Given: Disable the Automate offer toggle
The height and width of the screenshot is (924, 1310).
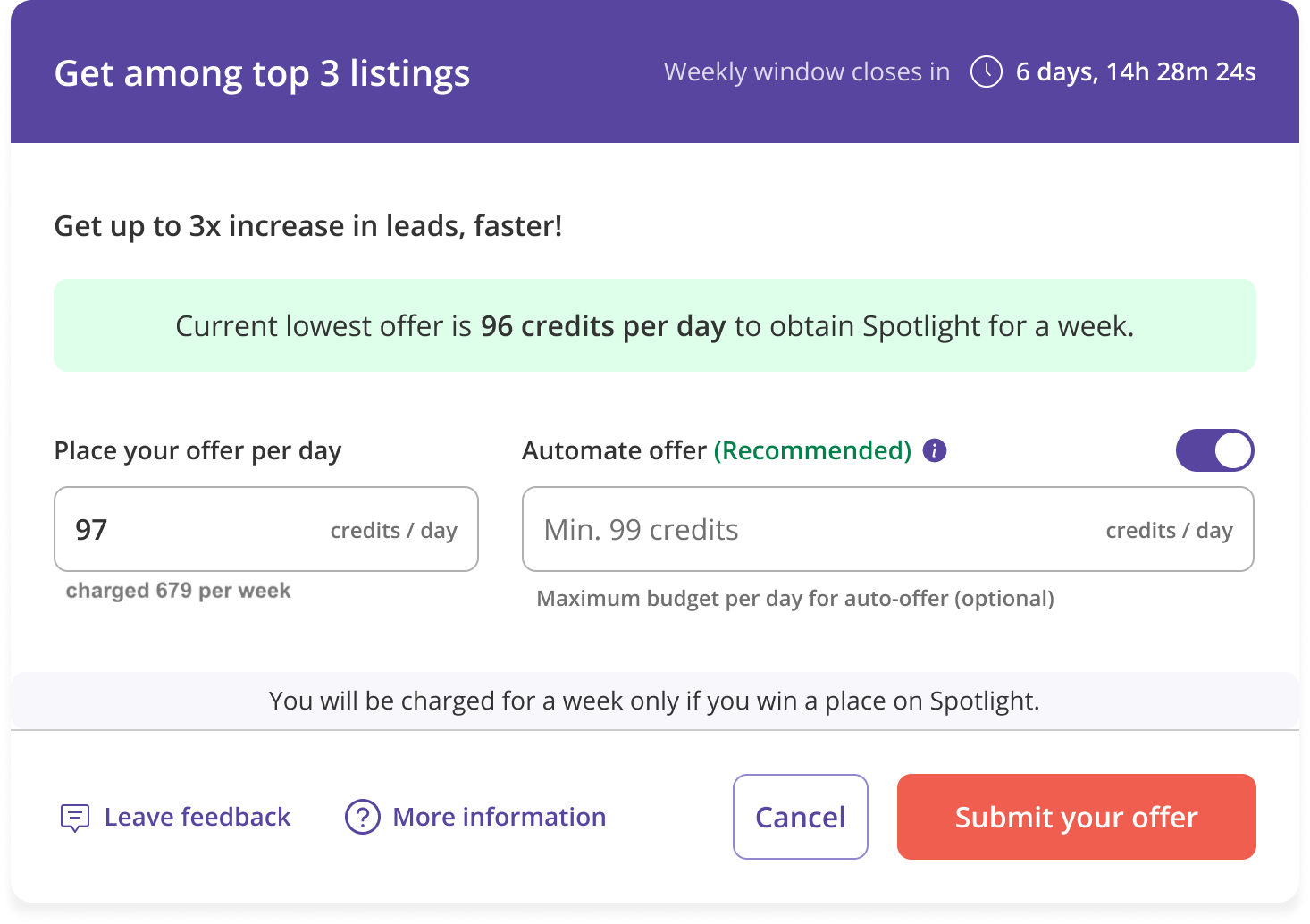Looking at the screenshot, I should 1214,450.
